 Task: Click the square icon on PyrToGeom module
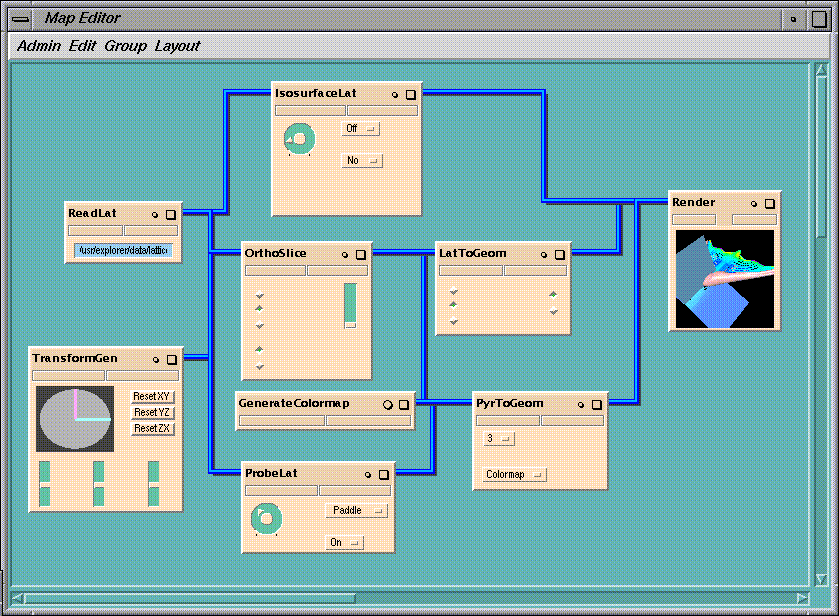tap(597, 405)
